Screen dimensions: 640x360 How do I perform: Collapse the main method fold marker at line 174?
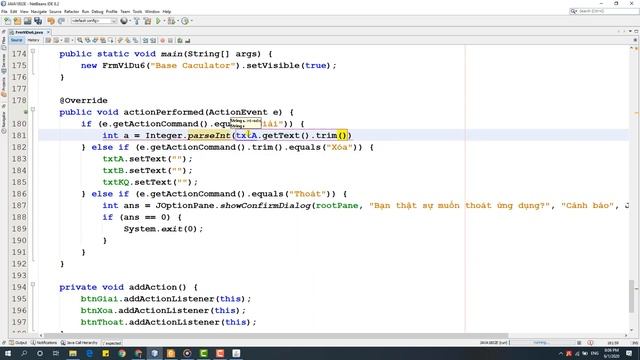[x=33, y=51]
